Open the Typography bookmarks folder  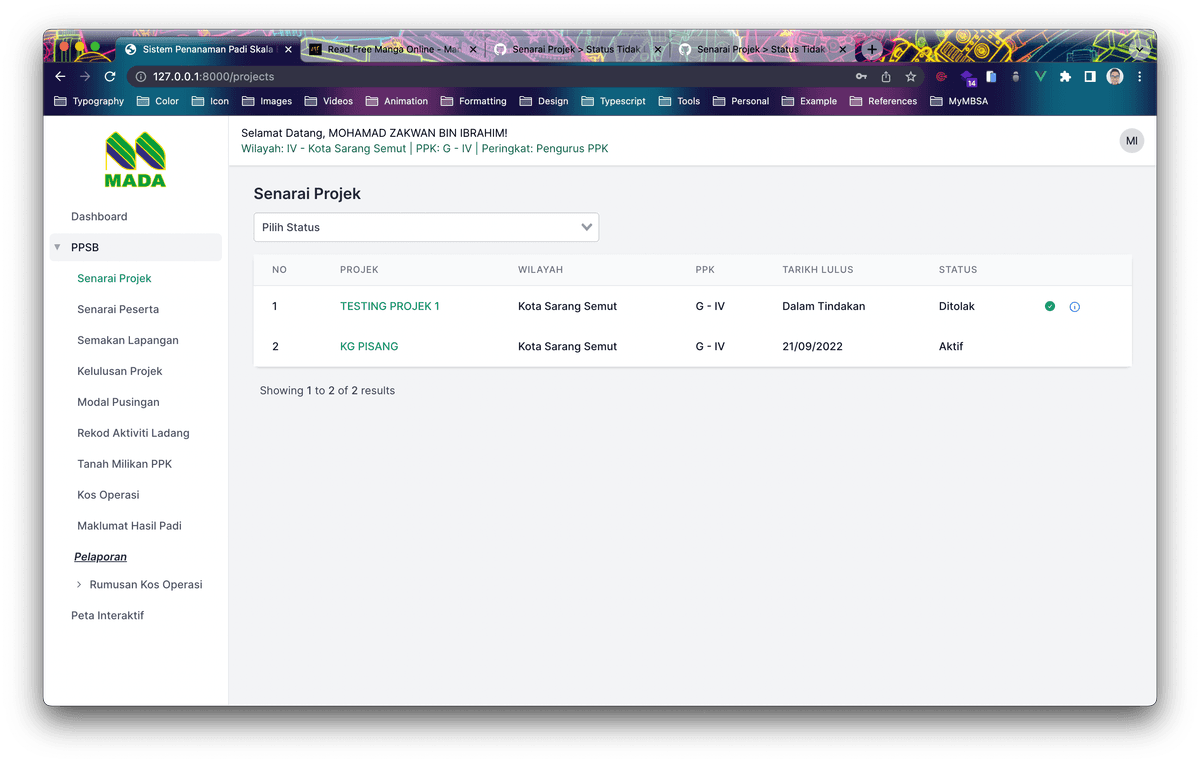coord(89,101)
